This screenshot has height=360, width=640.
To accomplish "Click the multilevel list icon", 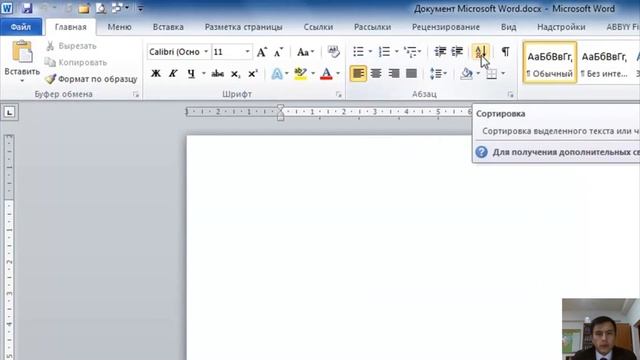I will click(410, 51).
